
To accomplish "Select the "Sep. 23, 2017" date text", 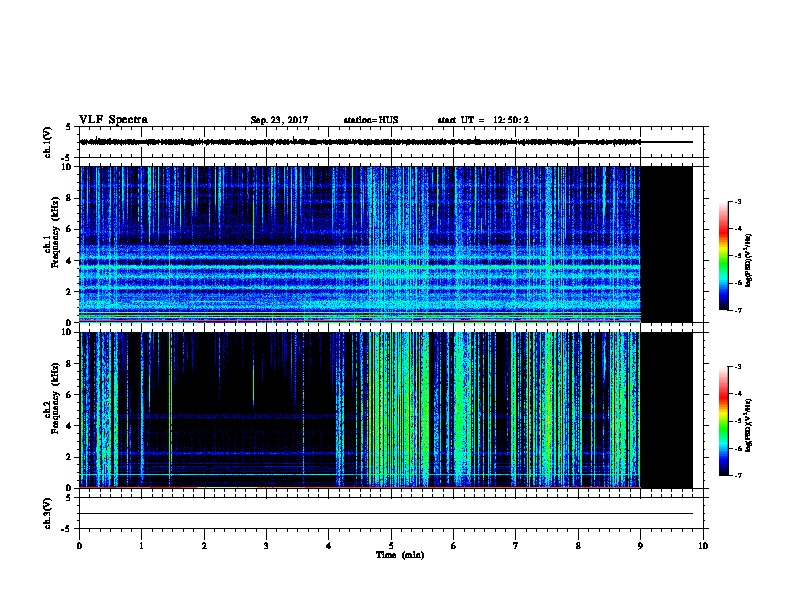I will pos(279,120).
